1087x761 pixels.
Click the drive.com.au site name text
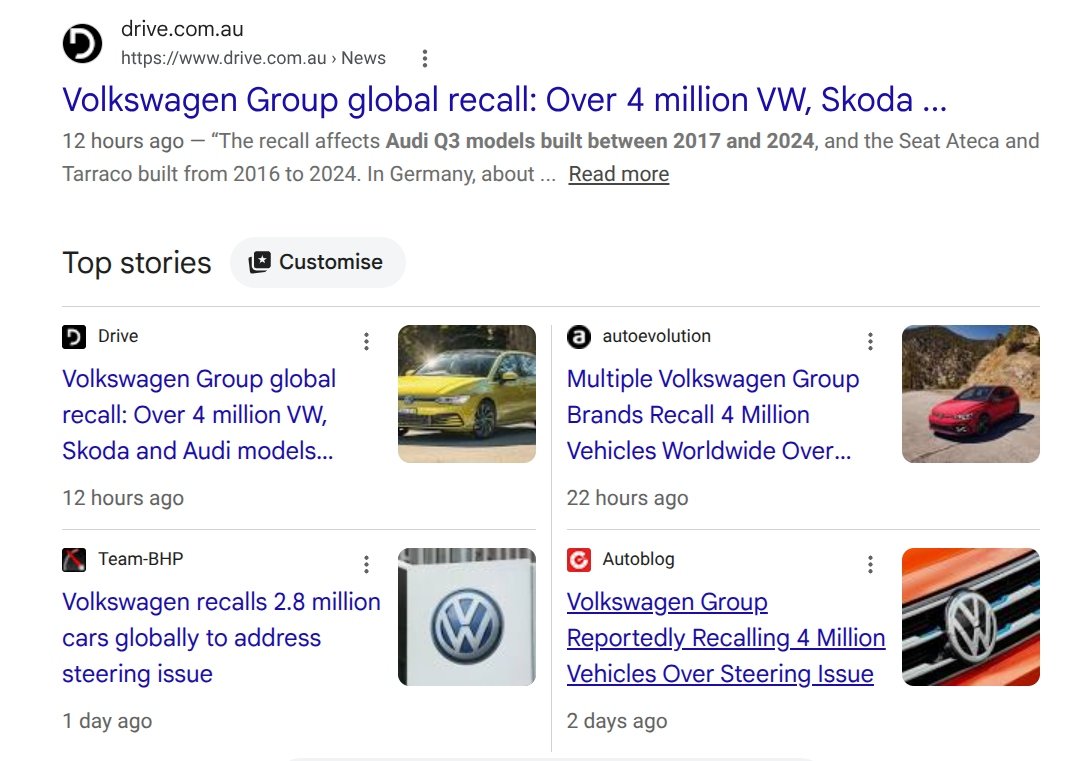click(182, 29)
